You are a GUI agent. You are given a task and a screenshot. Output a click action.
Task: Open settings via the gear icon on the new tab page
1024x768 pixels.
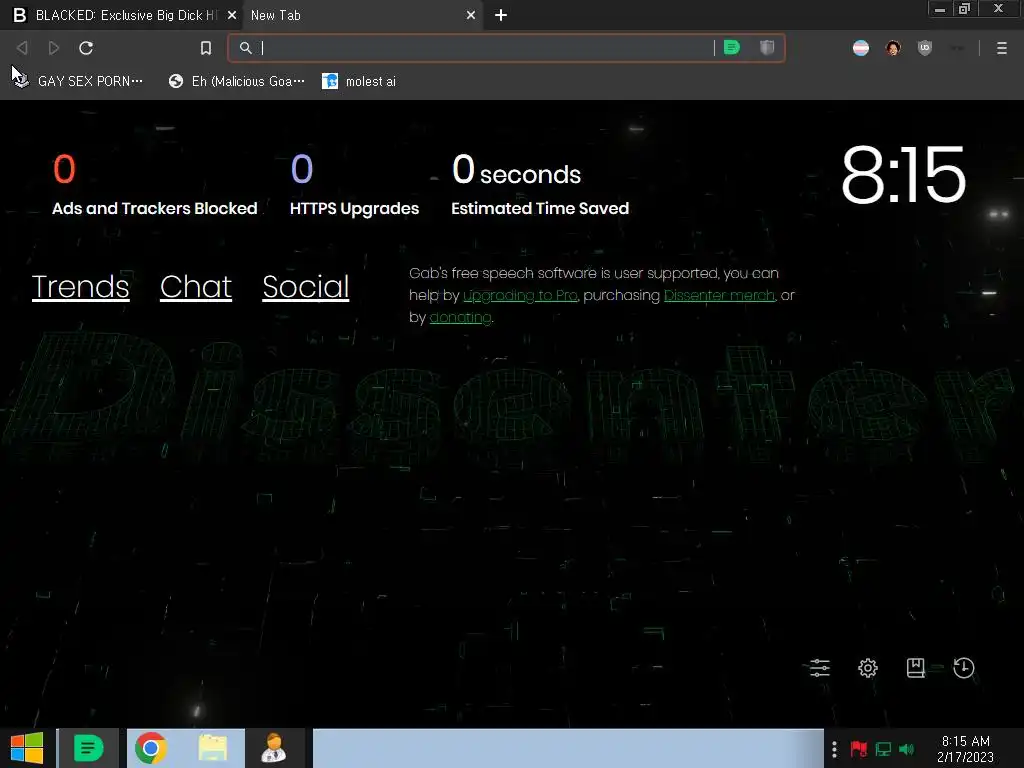(868, 668)
